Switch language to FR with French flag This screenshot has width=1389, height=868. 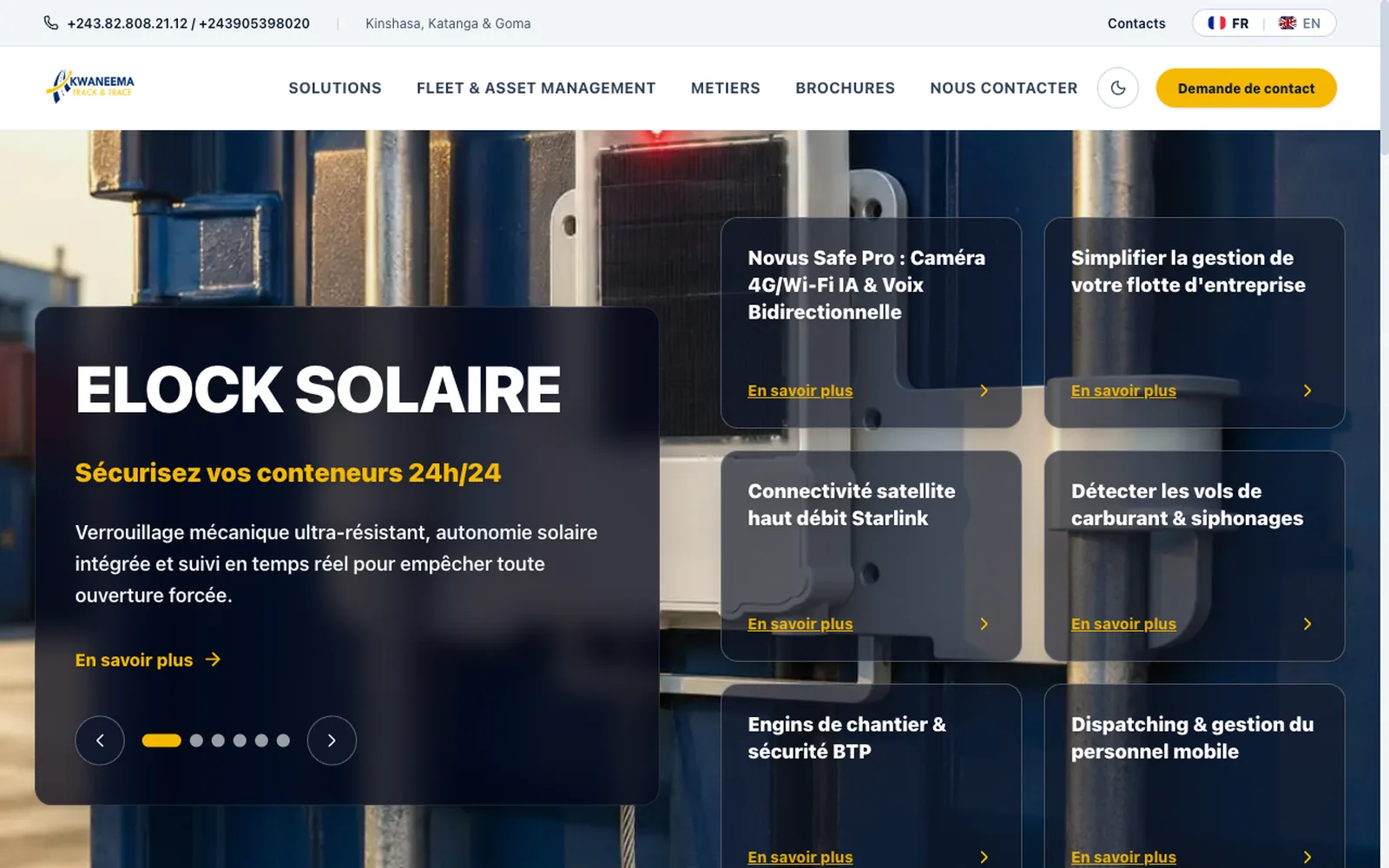click(1228, 23)
